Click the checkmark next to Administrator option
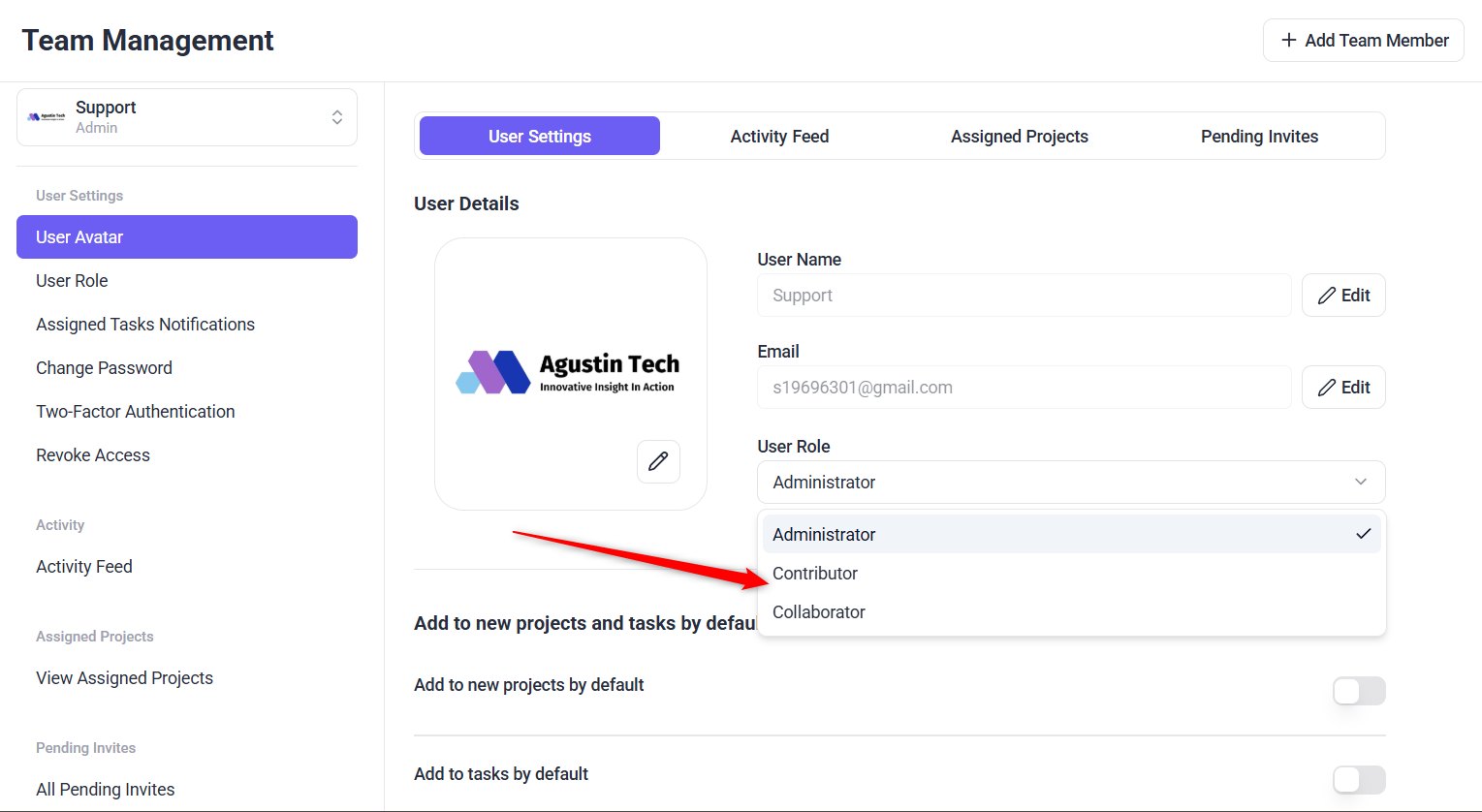 tap(1363, 534)
